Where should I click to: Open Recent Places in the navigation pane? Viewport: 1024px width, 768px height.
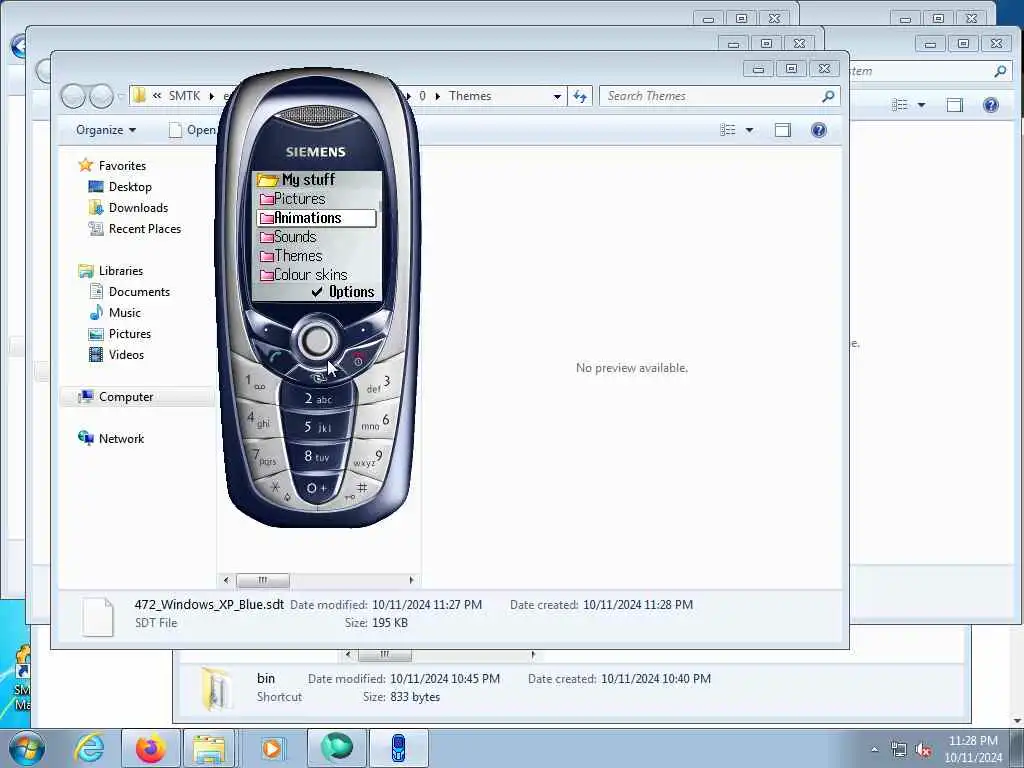[144, 229]
